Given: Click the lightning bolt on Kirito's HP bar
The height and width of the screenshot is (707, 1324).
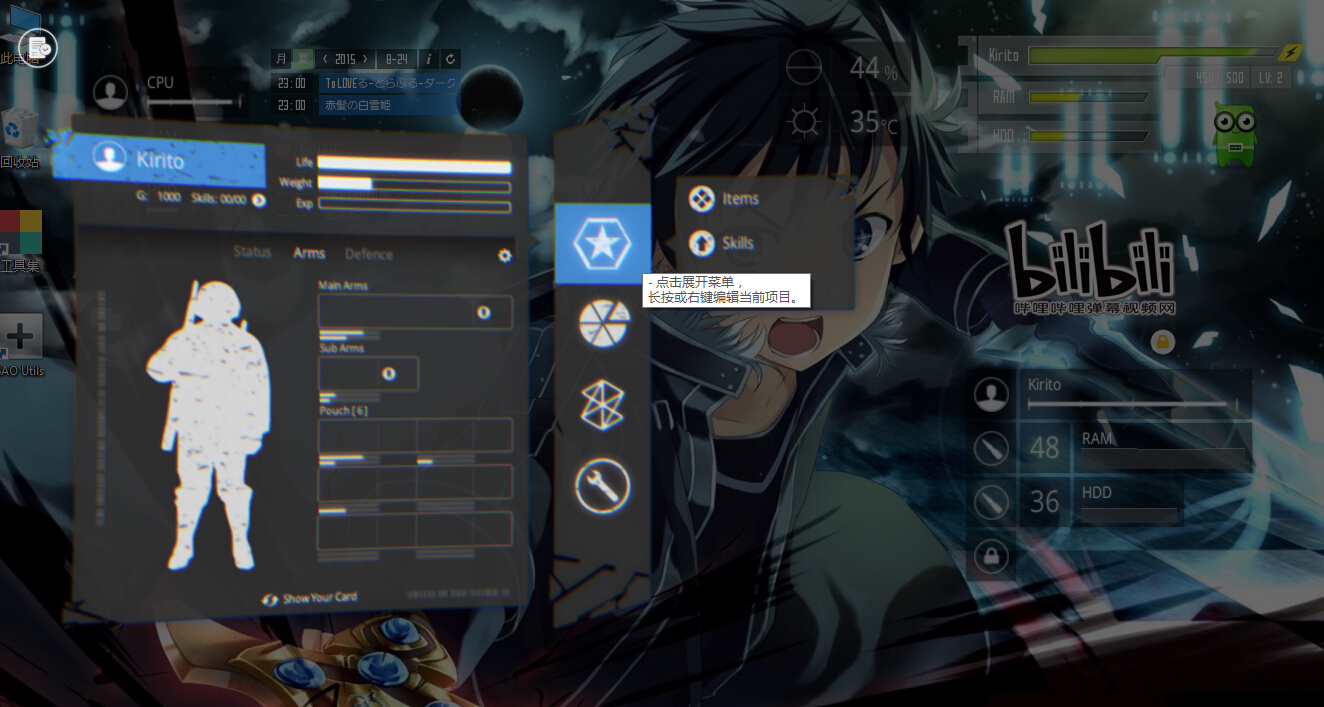Looking at the screenshot, I should 1292,53.
